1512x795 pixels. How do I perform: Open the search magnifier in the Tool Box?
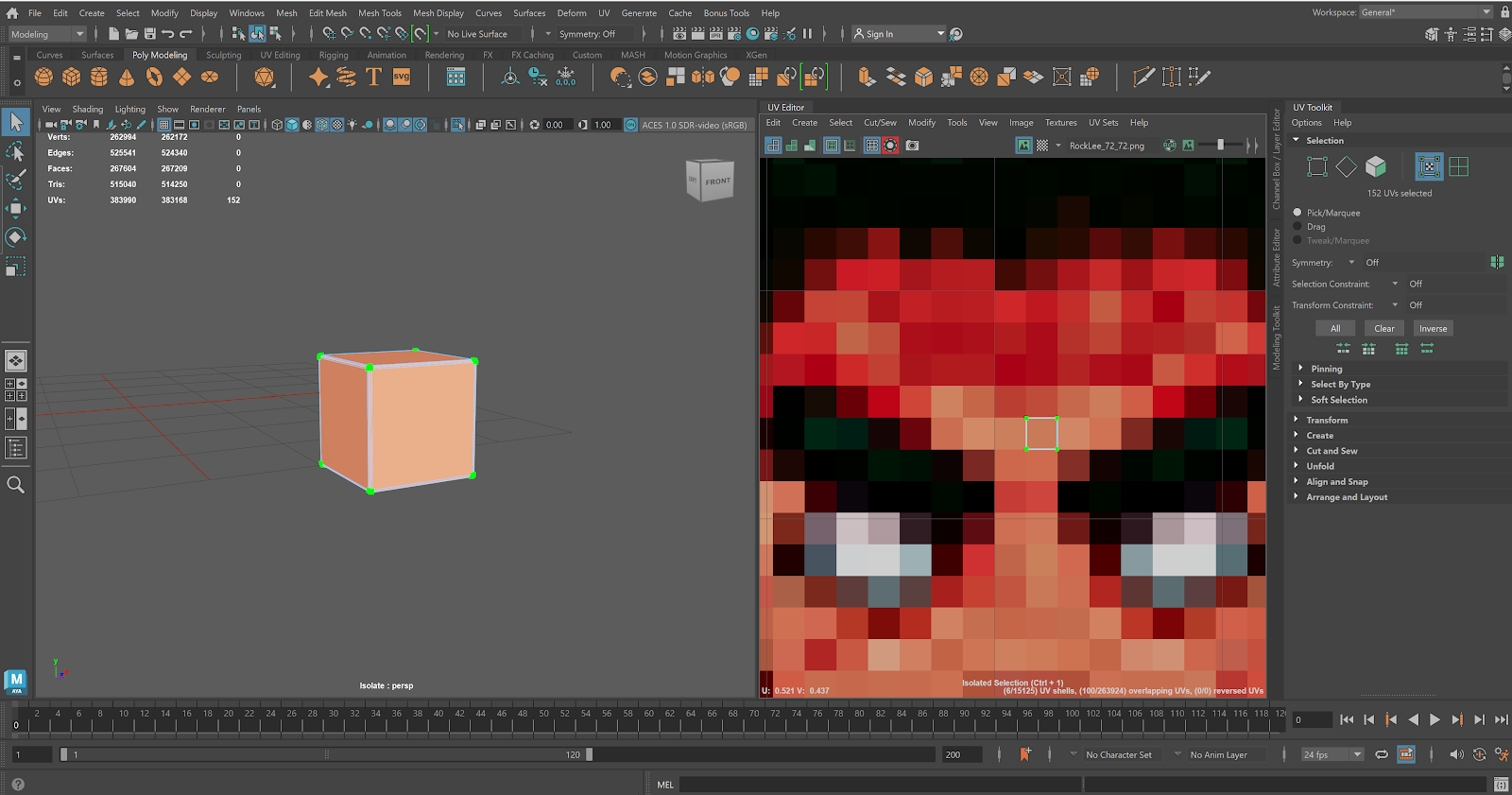pos(16,485)
